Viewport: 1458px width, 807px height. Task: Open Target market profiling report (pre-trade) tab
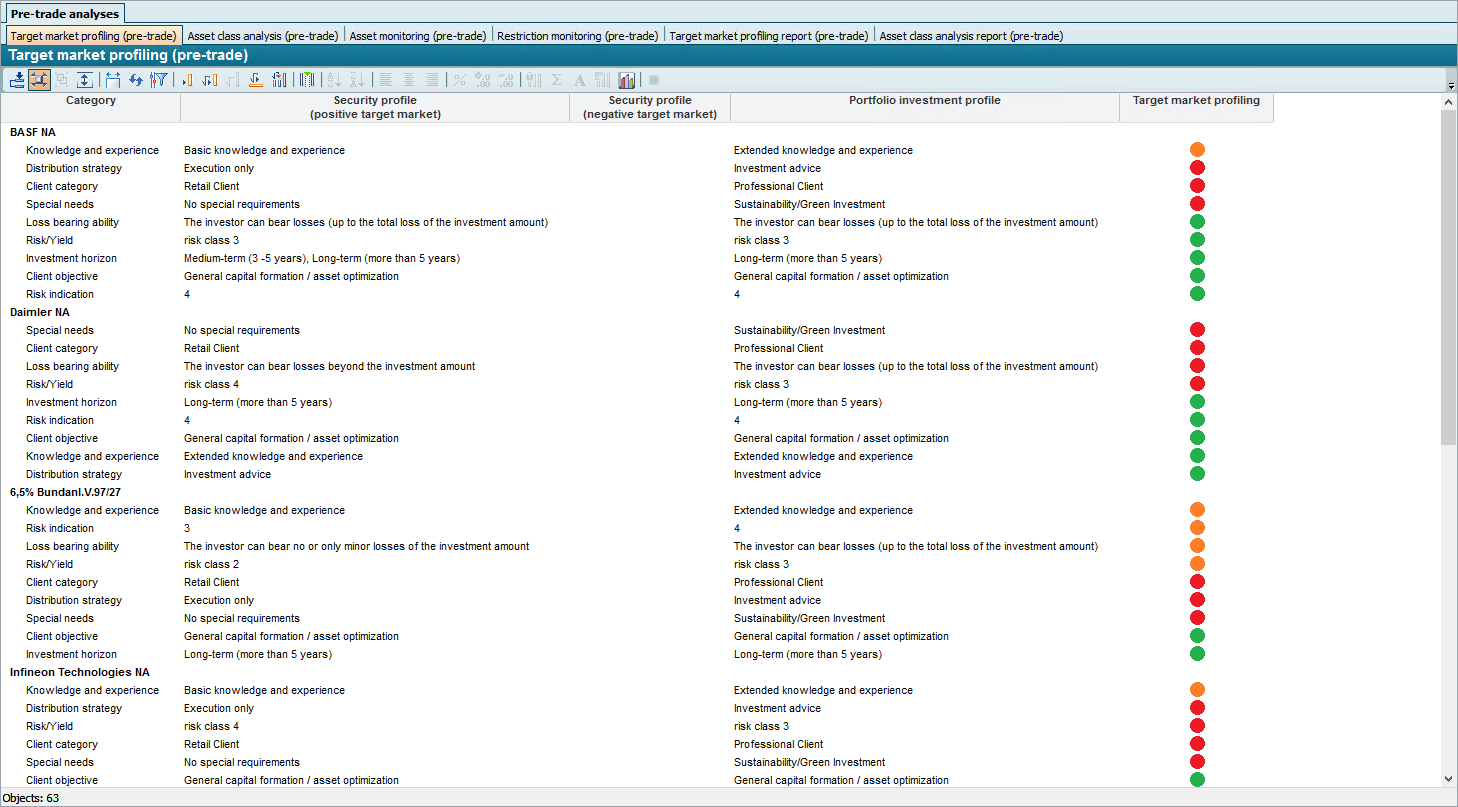pos(768,36)
